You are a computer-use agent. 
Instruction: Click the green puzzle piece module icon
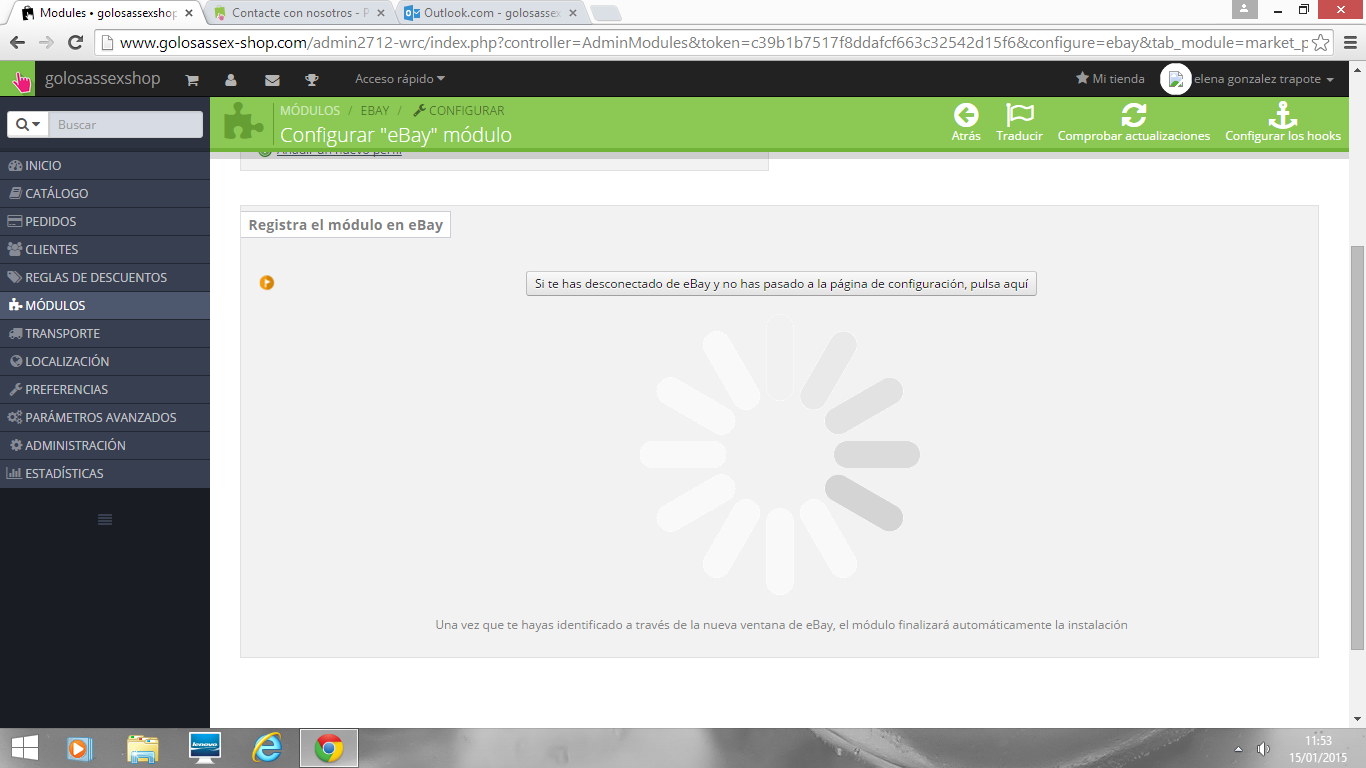243,122
